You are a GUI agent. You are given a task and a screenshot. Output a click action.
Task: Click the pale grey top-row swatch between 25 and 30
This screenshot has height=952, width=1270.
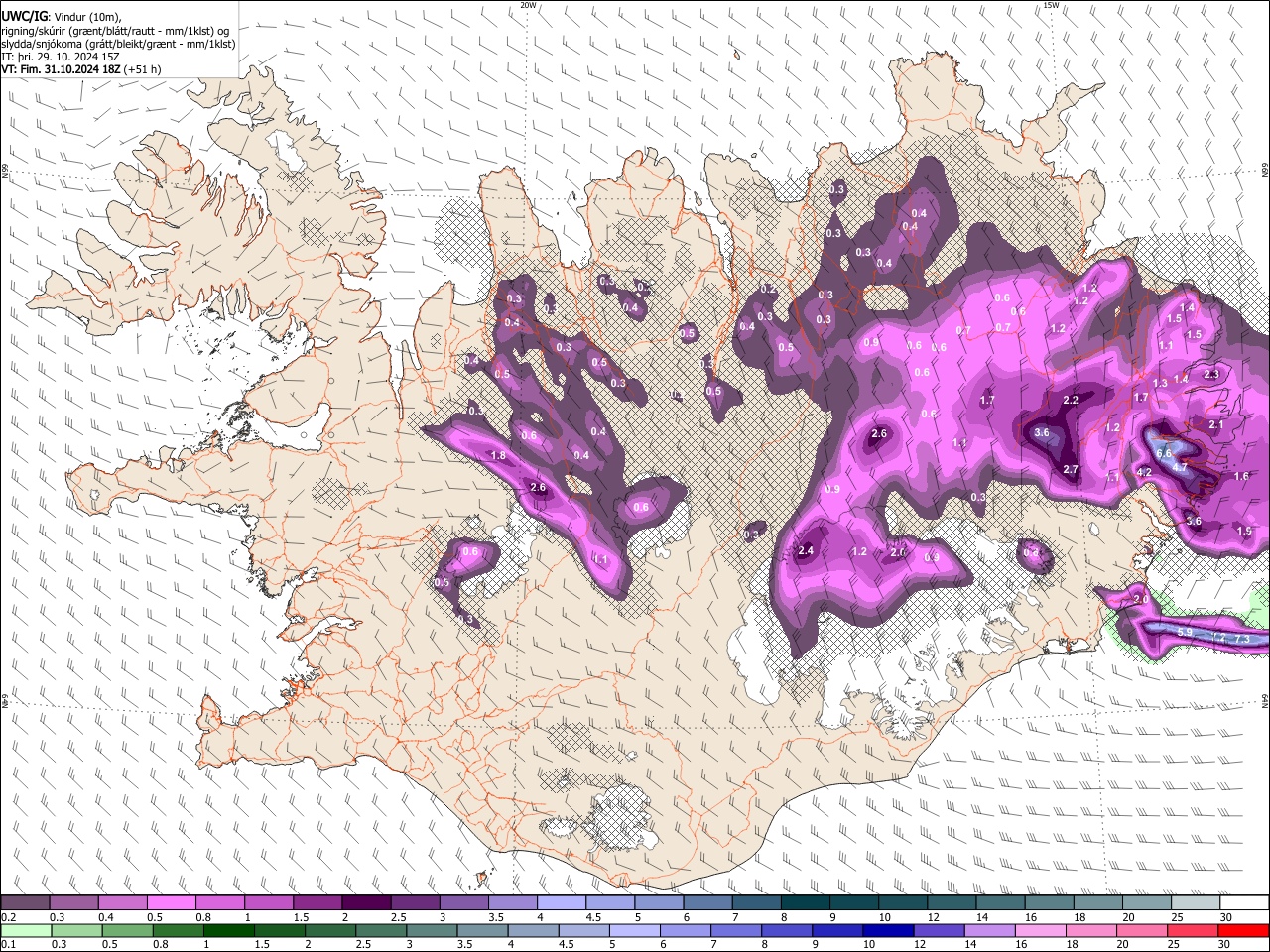pyautogui.click(x=1194, y=903)
